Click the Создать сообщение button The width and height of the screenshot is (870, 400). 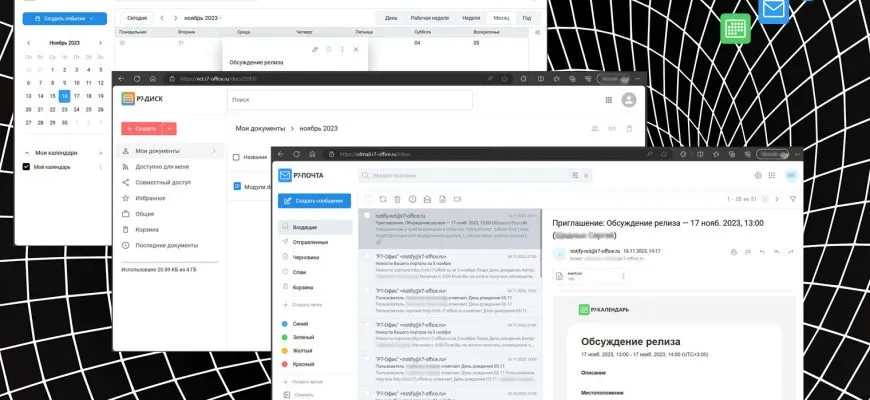tap(315, 201)
